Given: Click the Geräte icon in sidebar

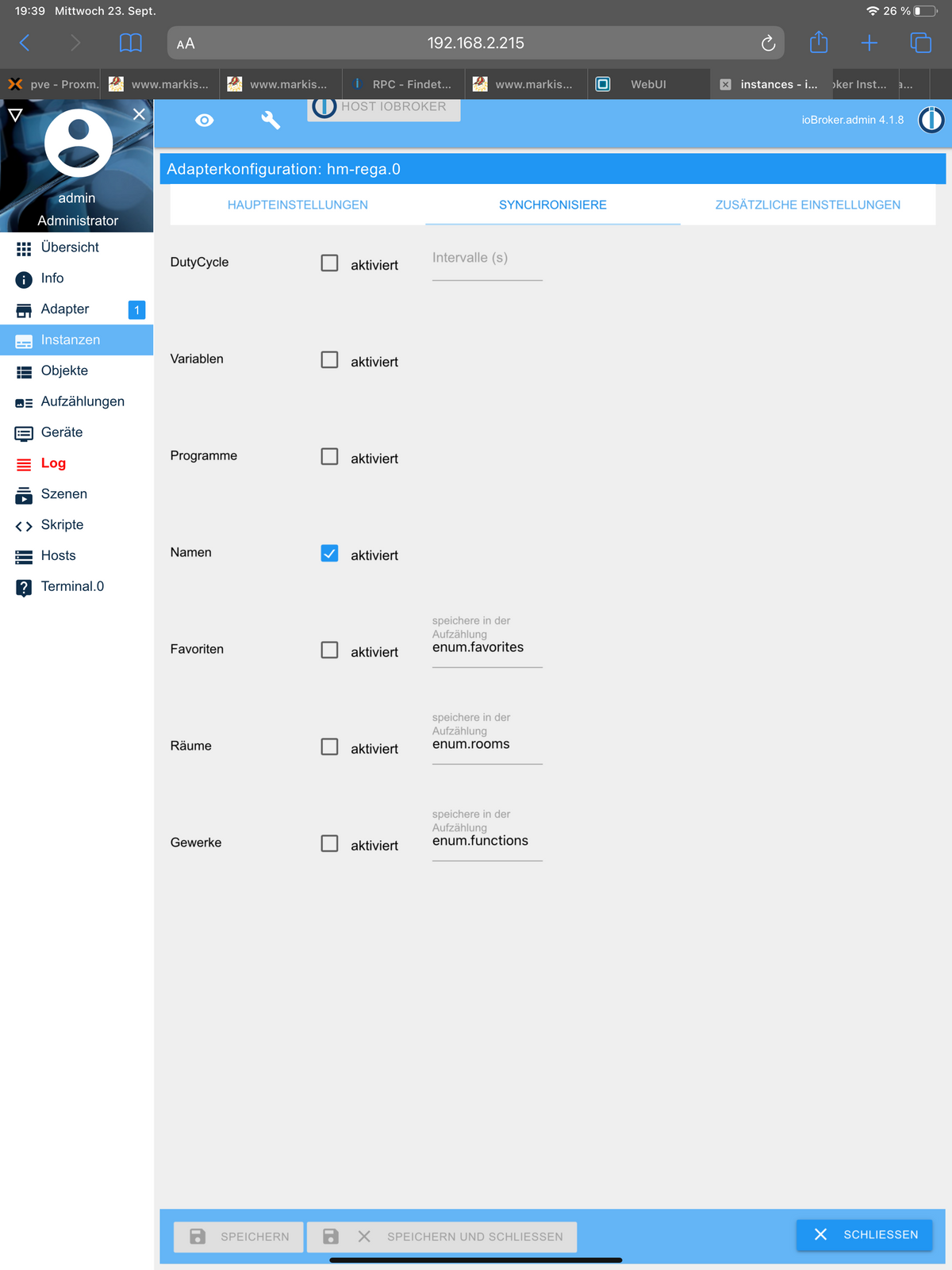Looking at the screenshot, I should [24, 433].
